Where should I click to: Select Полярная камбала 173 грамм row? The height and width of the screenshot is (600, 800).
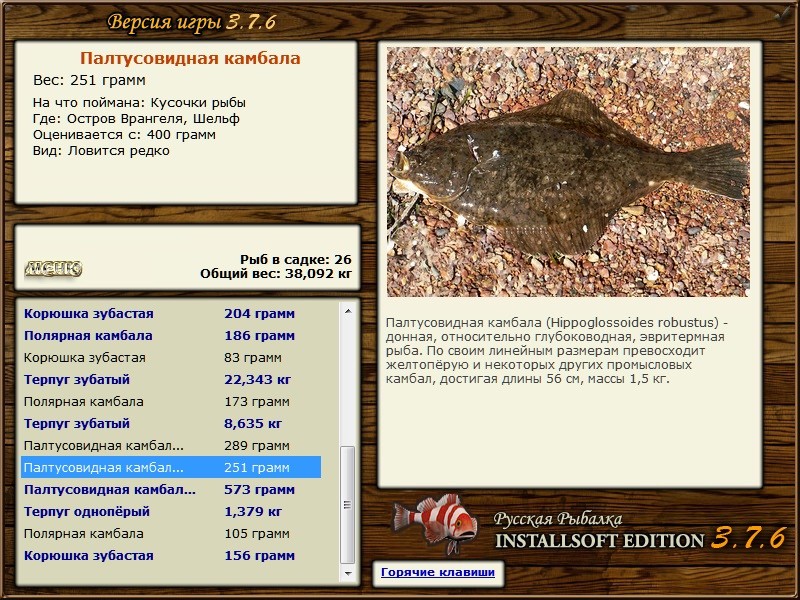[x=171, y=402]
